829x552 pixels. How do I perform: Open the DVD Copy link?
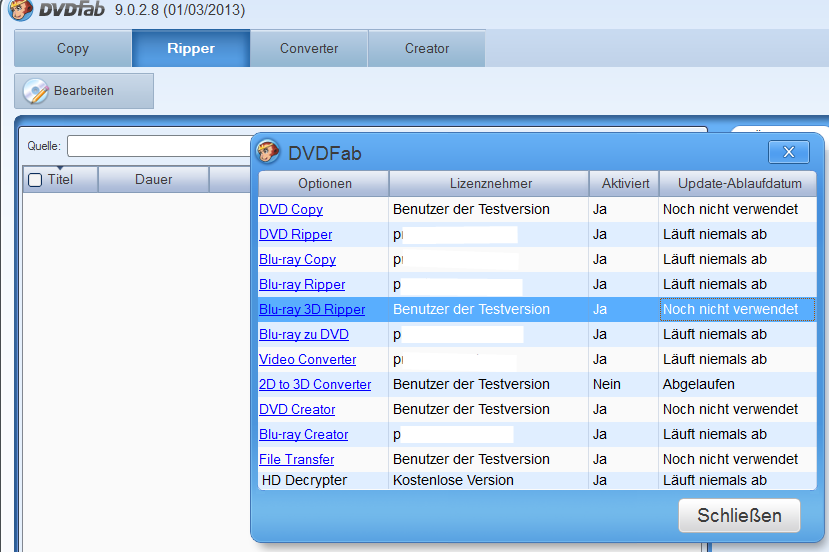pyautogui.click(x=291, y=209)
